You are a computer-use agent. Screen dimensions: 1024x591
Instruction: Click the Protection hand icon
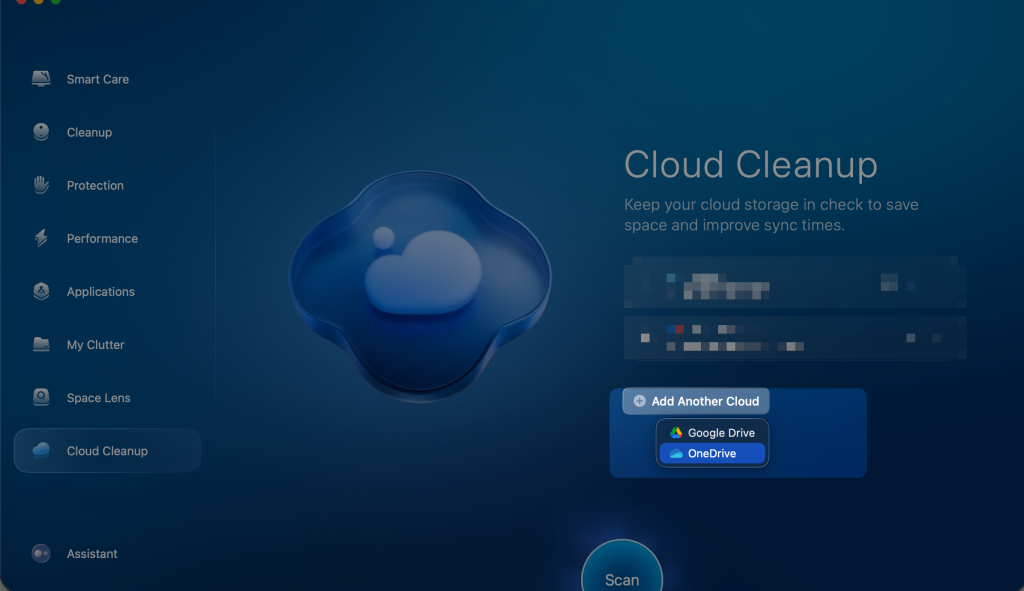(x=40, y=185)
